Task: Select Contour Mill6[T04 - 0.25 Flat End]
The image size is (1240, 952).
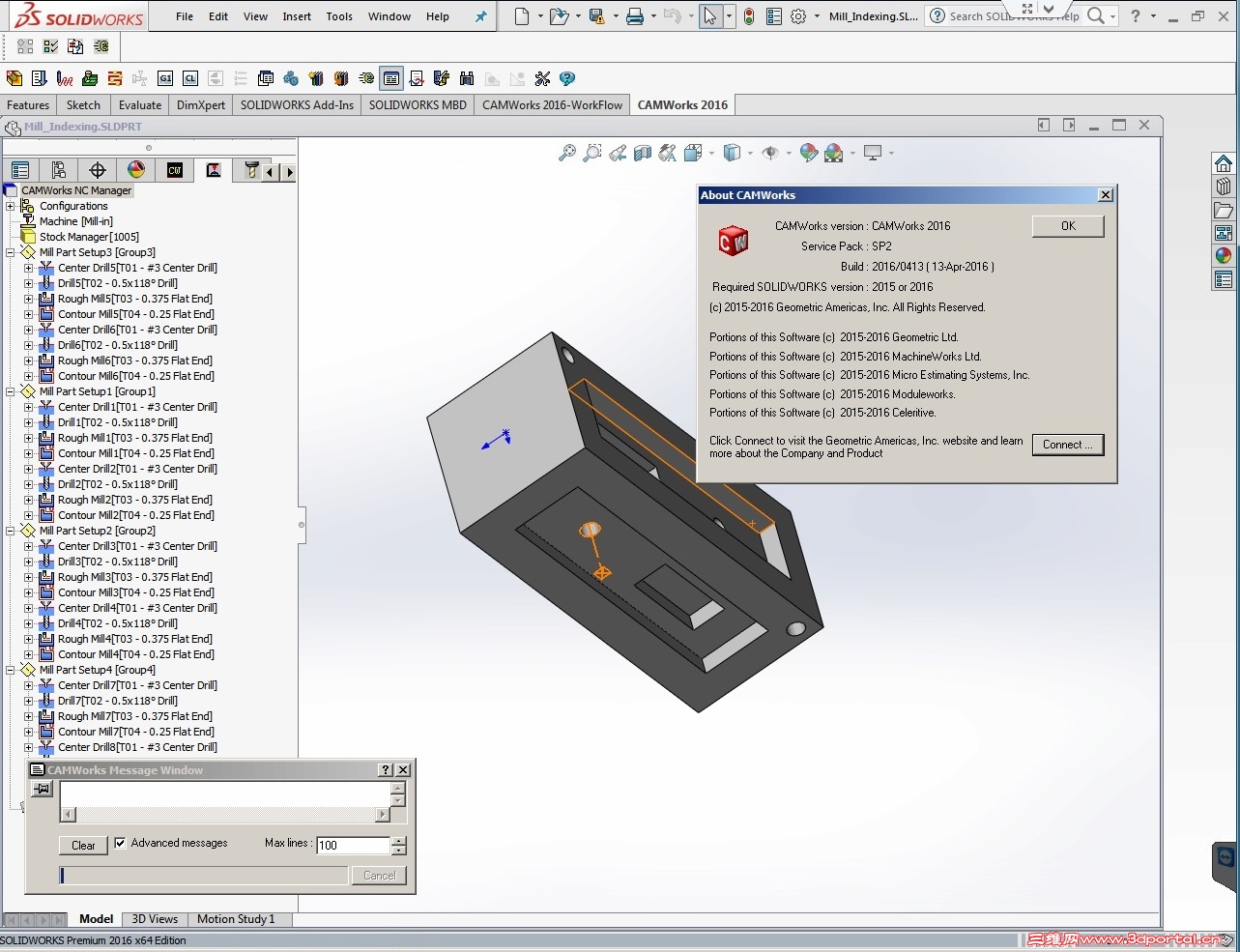Action: [x=136, y=376]
